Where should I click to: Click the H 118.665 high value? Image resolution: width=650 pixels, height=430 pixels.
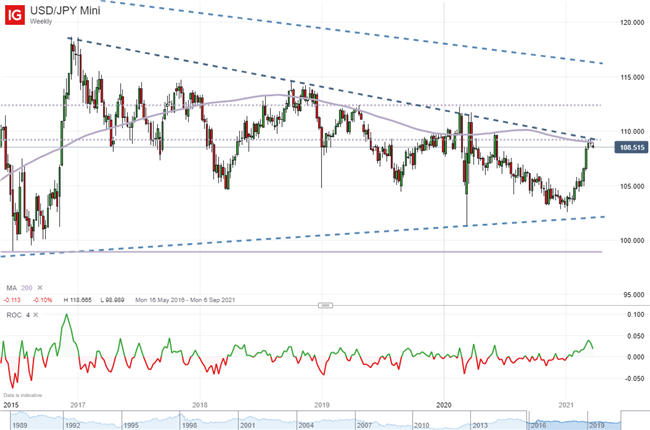click(78, 300)
